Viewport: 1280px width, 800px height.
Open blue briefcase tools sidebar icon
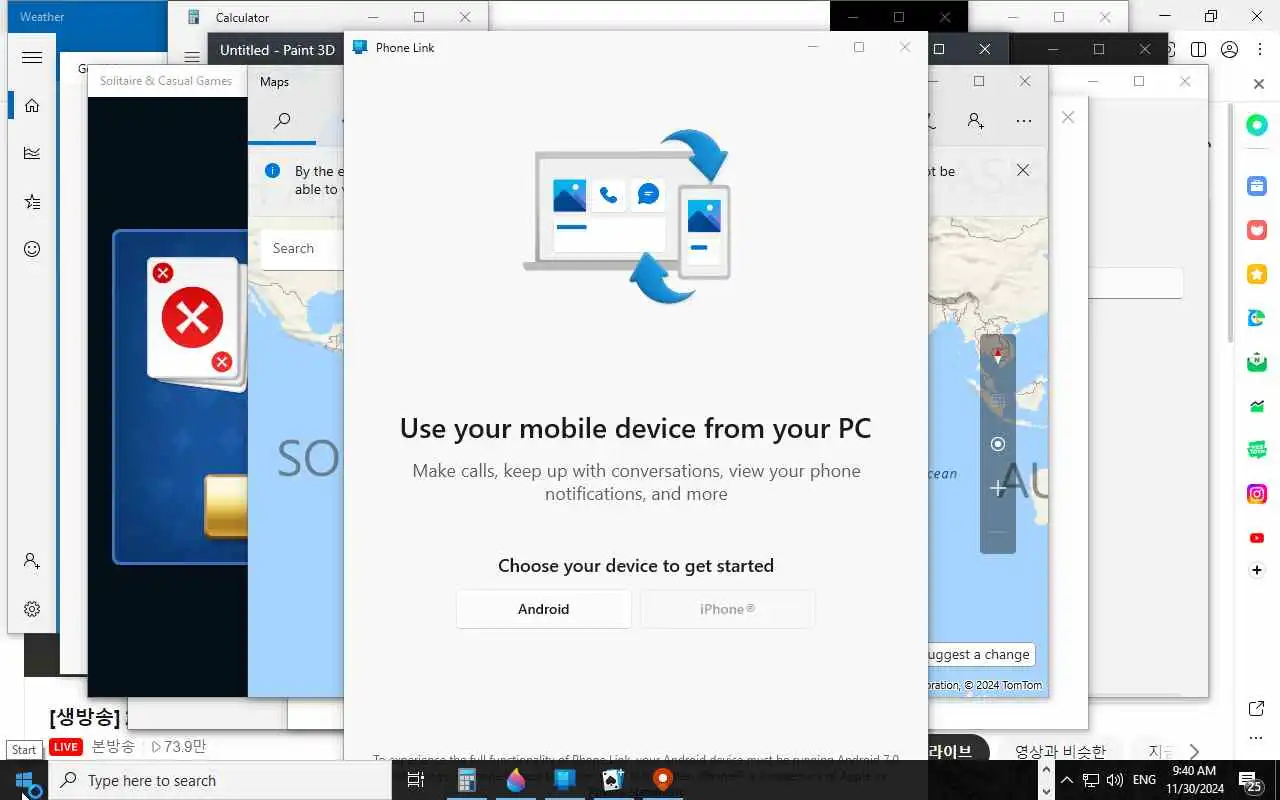tap(1257, 185)
